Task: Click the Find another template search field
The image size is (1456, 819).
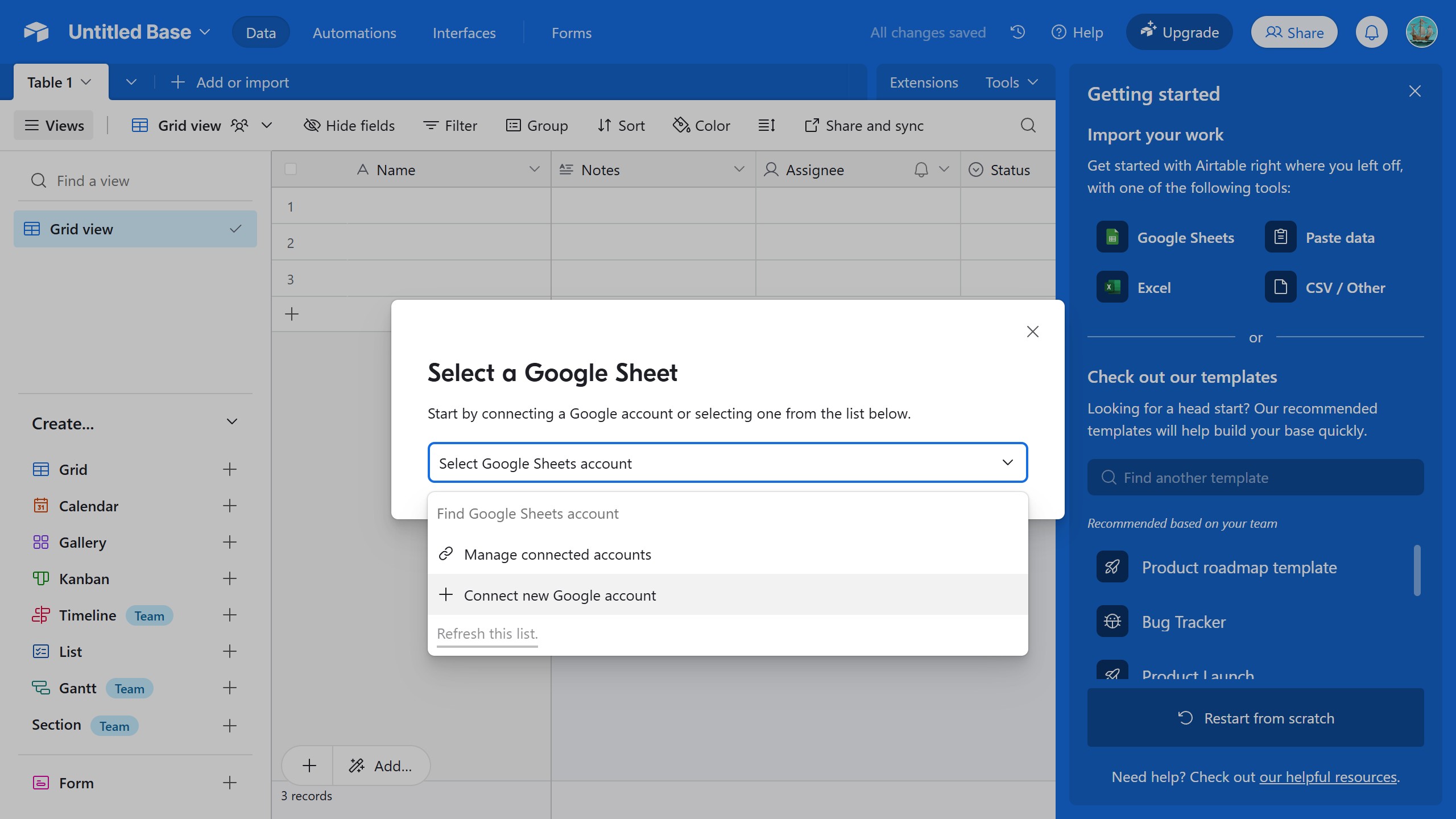Action: [1256, 477]
